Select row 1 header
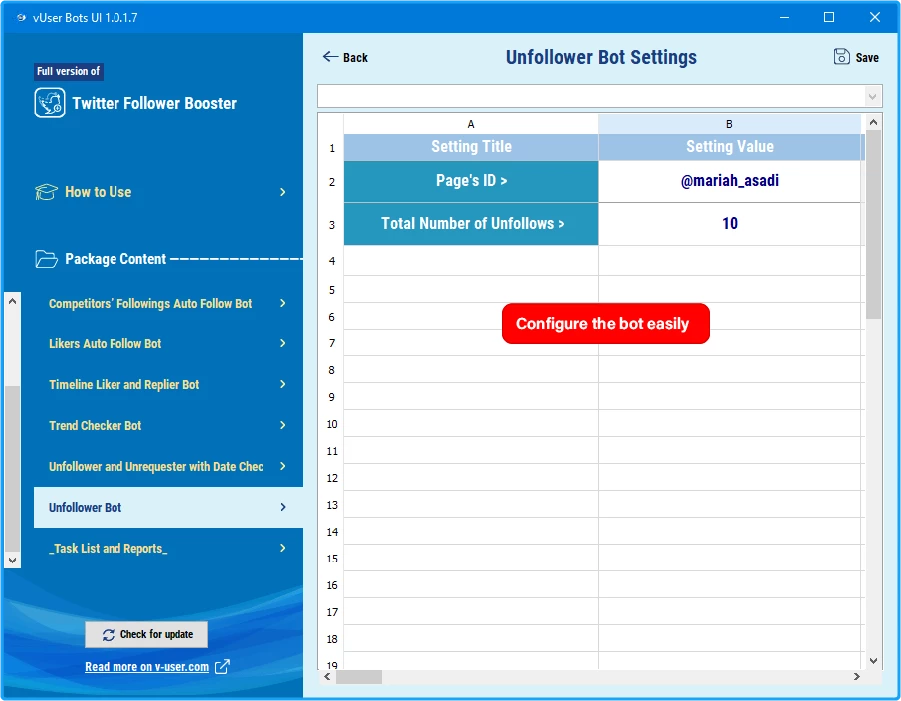 pos(331,148)
